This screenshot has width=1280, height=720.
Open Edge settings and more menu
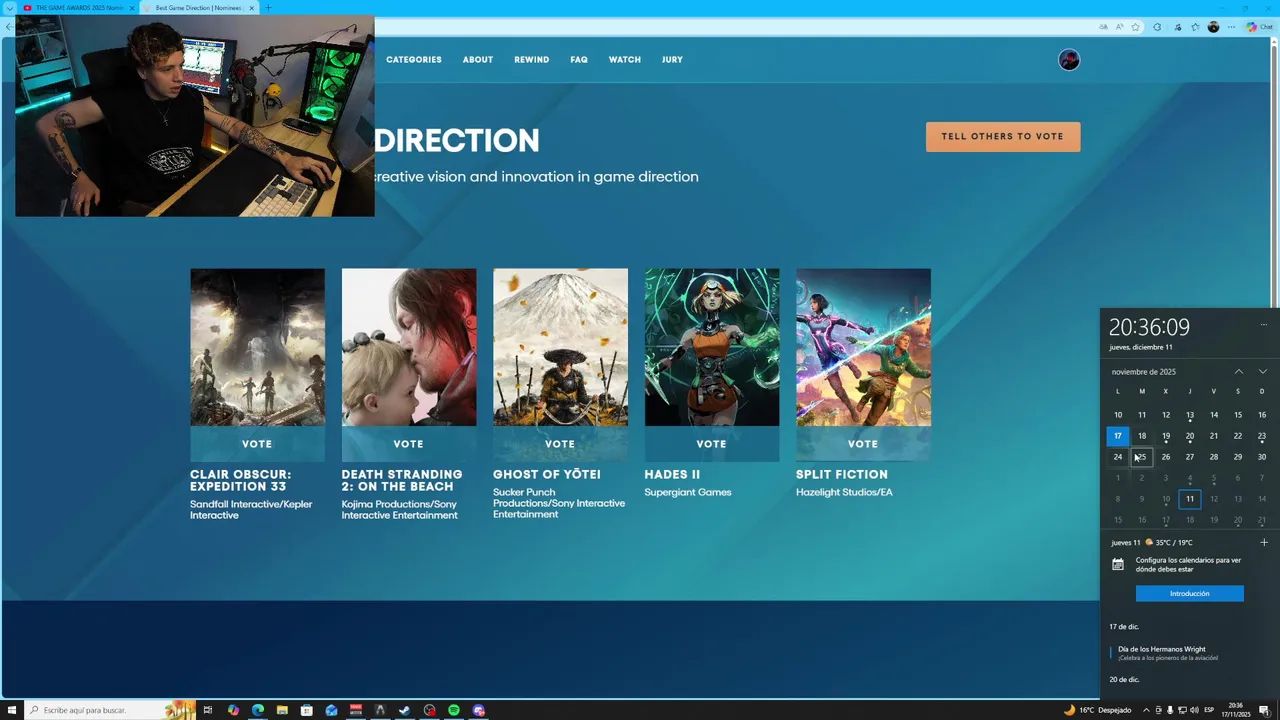(1232, 27)
